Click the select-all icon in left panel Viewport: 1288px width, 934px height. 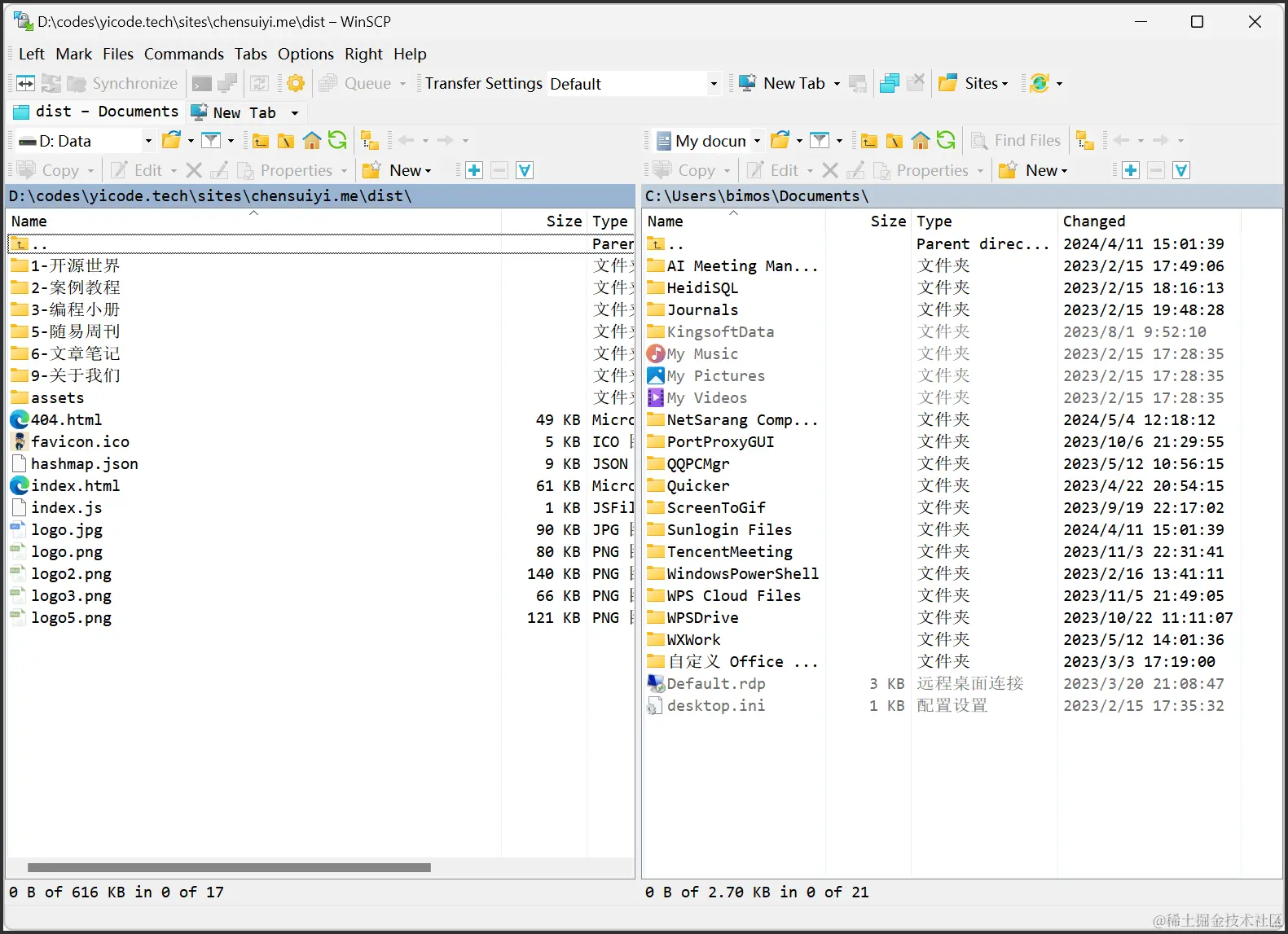coord(525,170)
